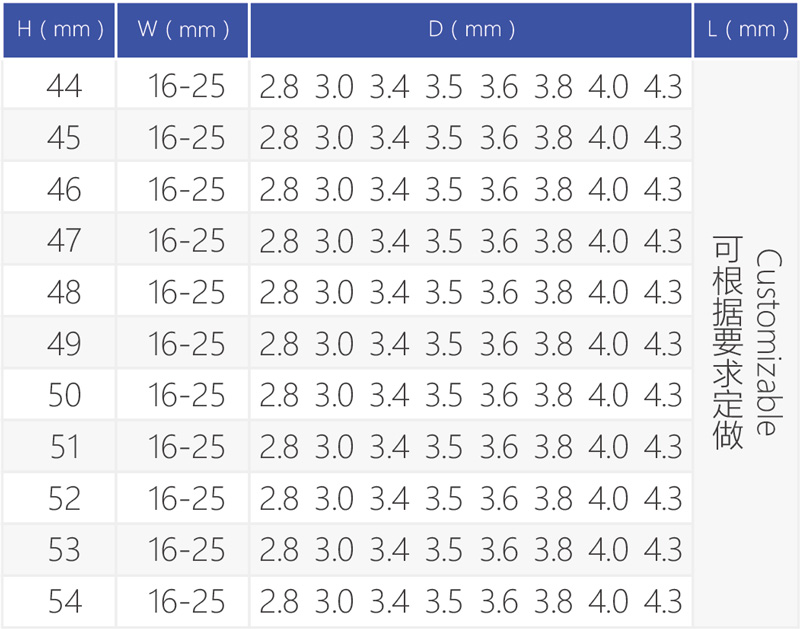Click the H (mm) column header
The height and width of the screenshot is (629, 800).
(x=59, y=29)
